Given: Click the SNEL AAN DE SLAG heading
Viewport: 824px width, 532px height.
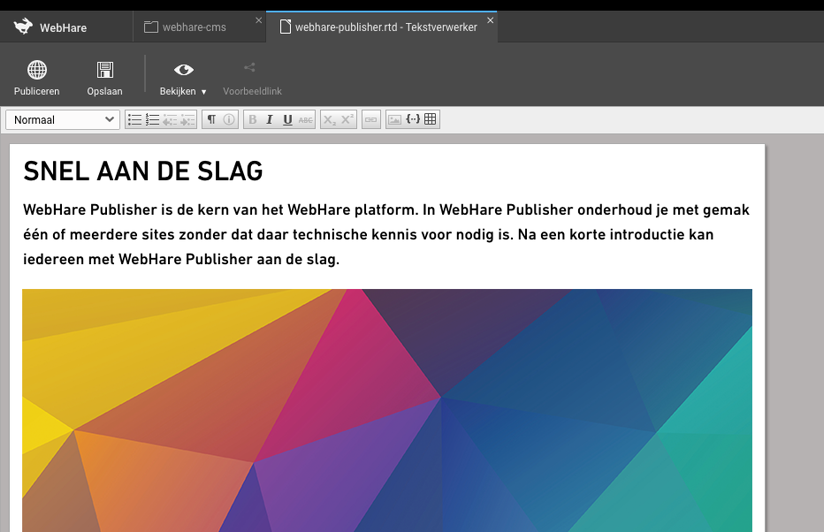Looking at the screenshot, I should pos(143,172).
